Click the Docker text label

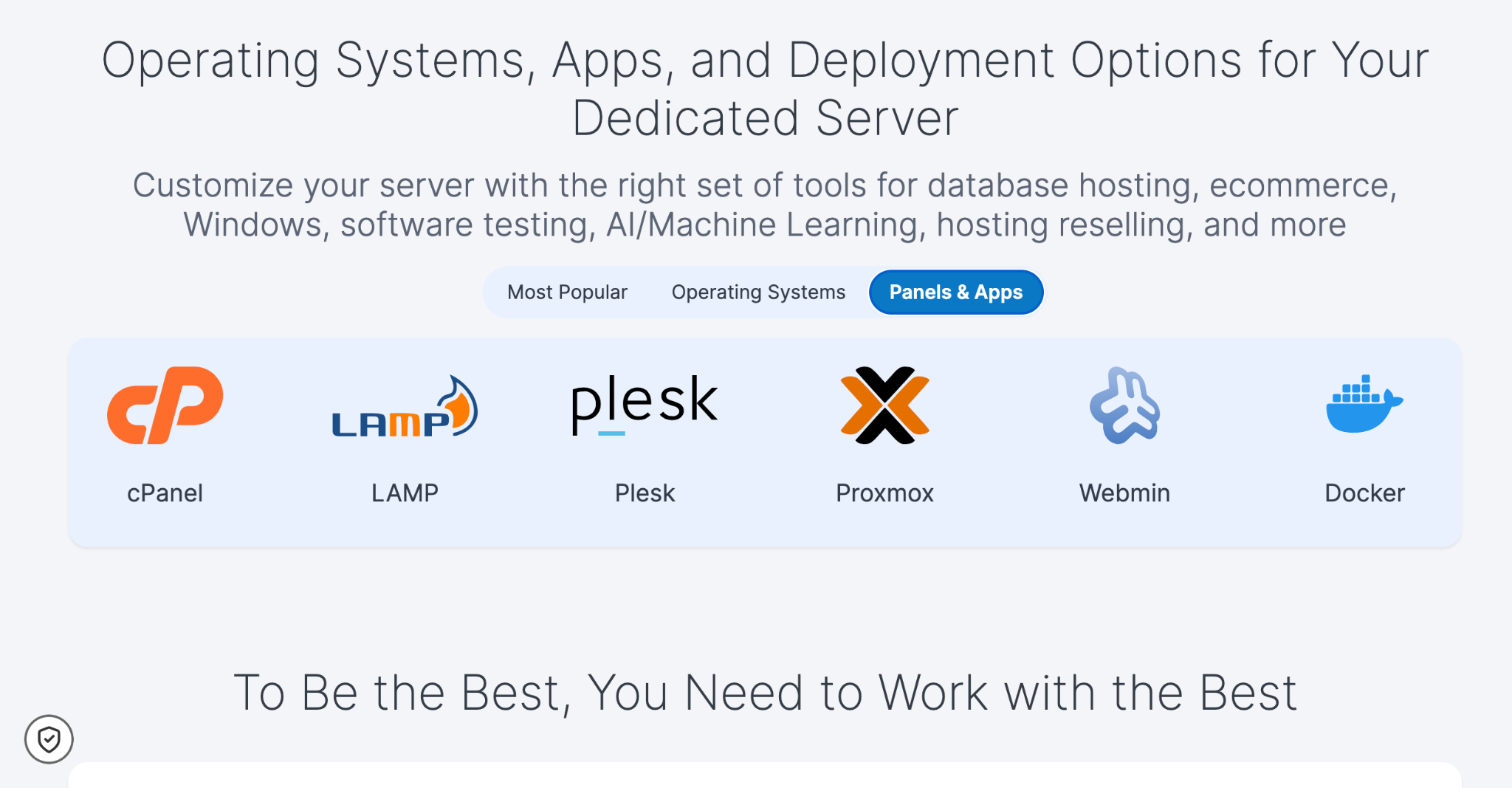click(1364, 493)
